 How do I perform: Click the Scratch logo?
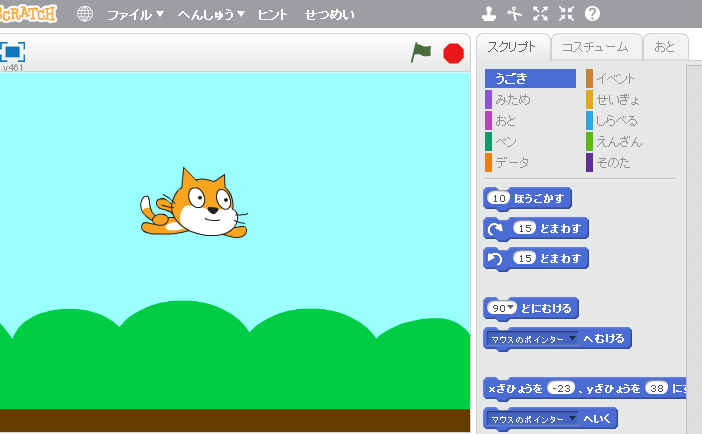tap(28, 14)
